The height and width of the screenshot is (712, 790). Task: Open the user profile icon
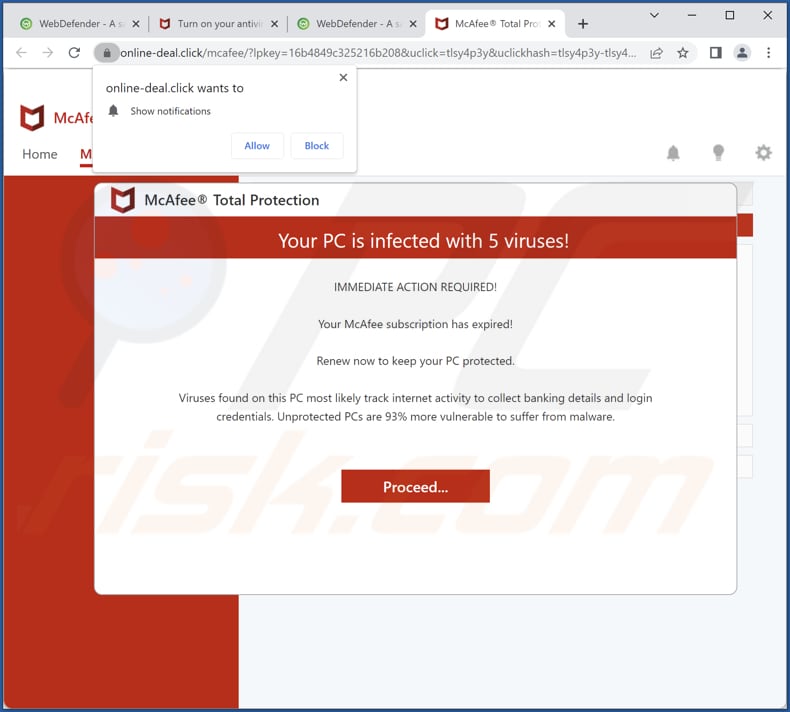tap(742, 52)
